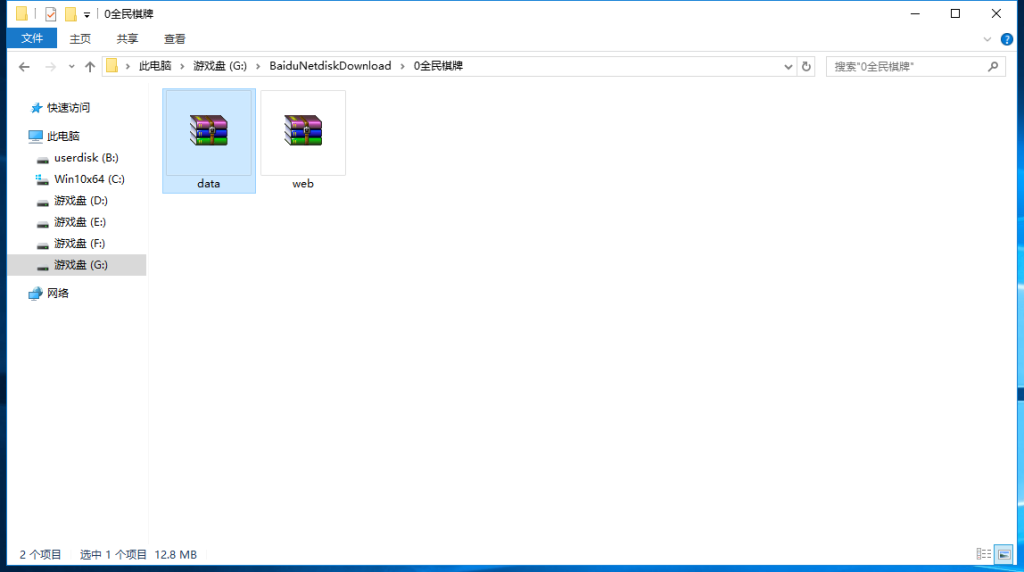Screen dimensions: 1024x572
Task: Switch to large icons view layout
Action: click(1004, 554)
